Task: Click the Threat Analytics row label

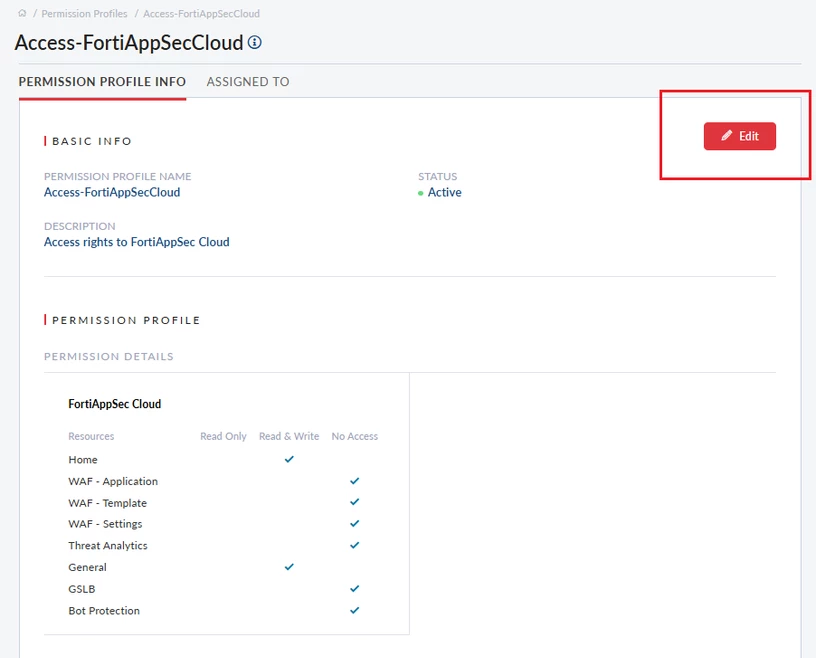Action: [x=108, y=546]
